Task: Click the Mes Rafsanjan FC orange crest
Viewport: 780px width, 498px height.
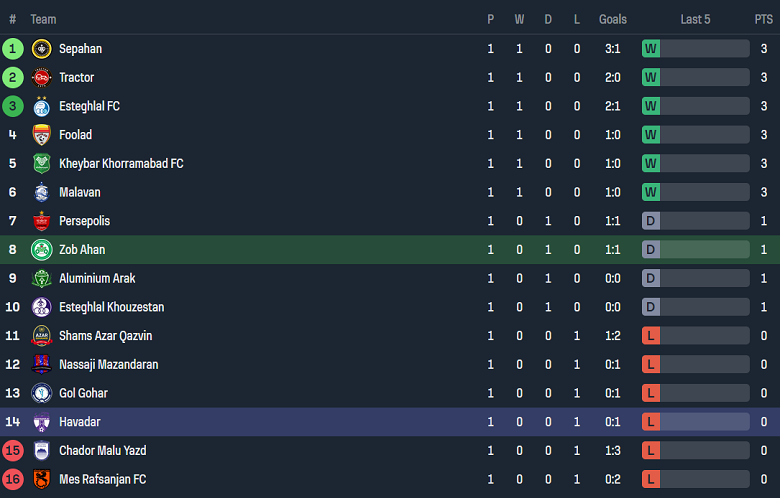Action: coord(41,480)
